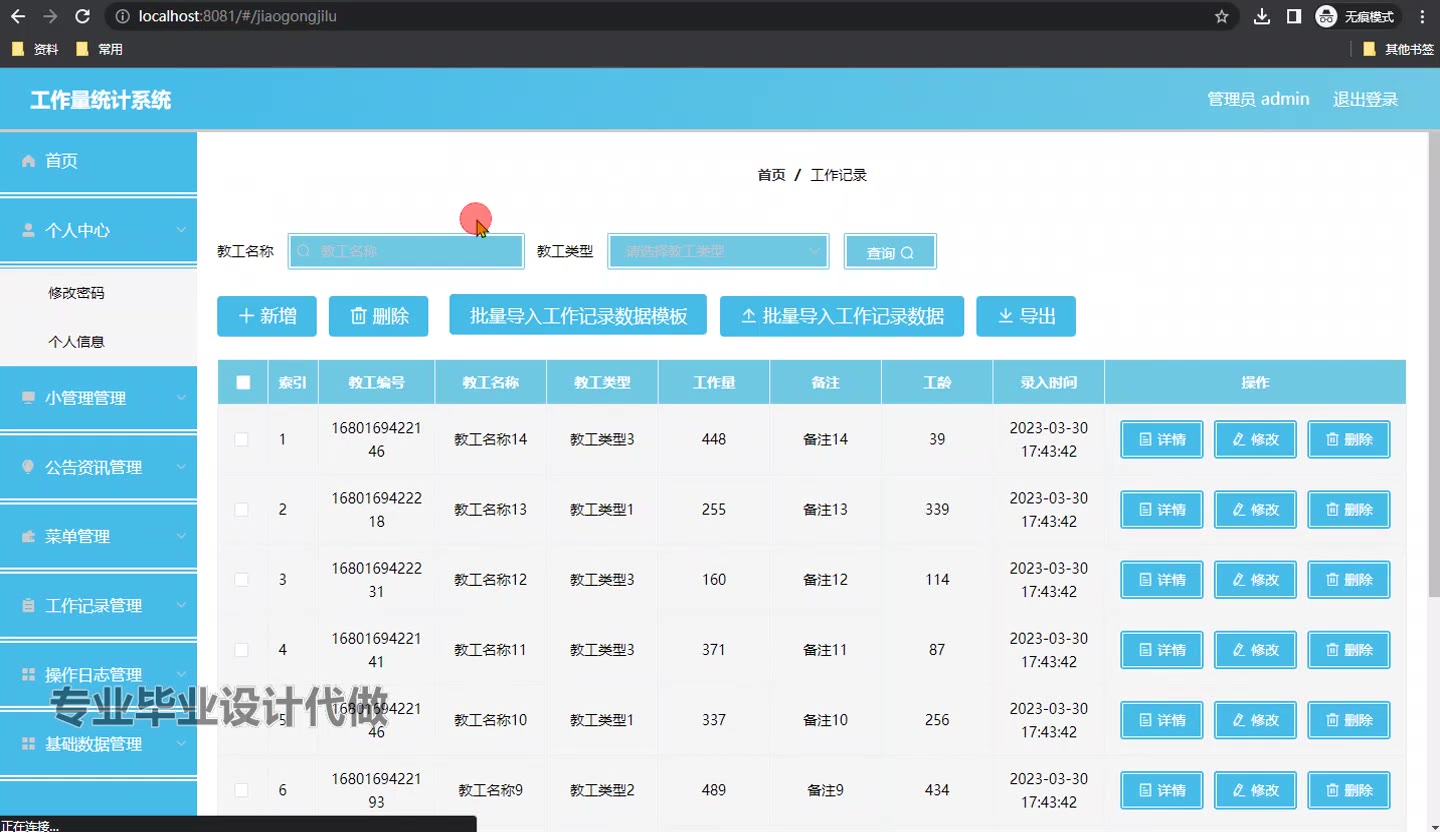Click the trash icon on 删除 toolbar button
This screenshot has width=1440, height=832.
[358, 316]
